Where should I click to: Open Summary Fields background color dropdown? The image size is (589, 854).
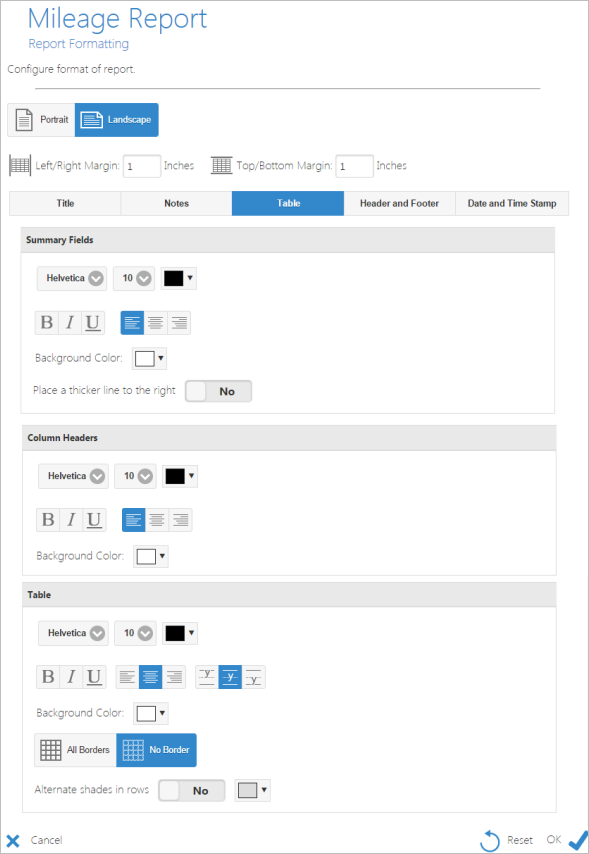[149, 359]
